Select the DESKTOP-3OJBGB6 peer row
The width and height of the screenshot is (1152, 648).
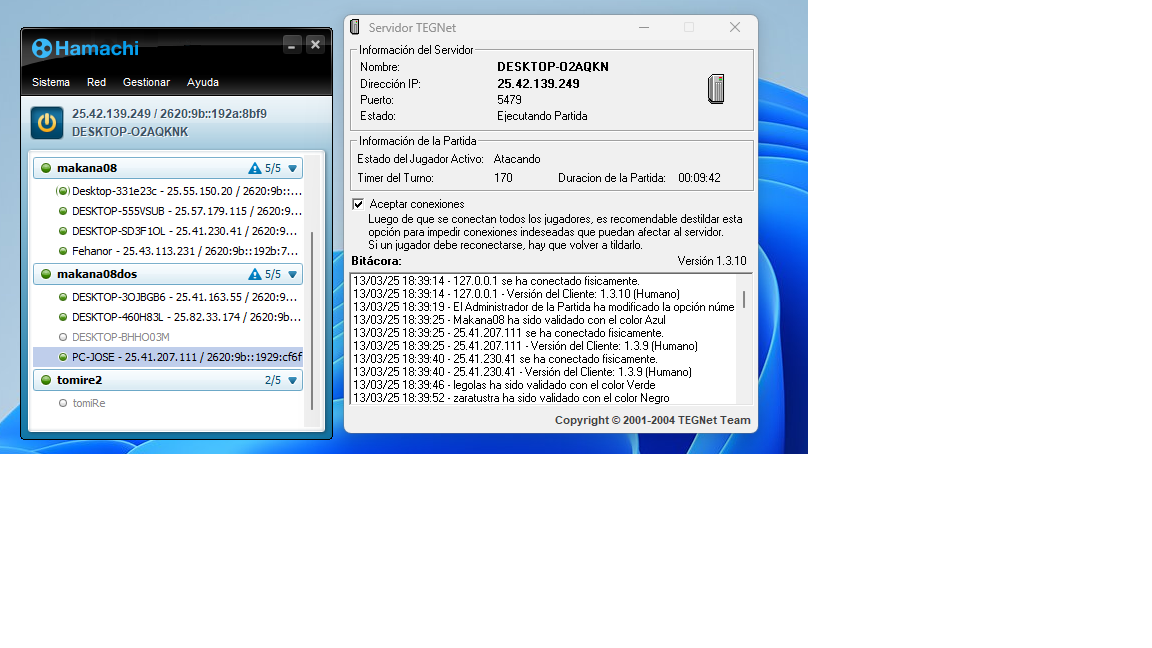168,298
